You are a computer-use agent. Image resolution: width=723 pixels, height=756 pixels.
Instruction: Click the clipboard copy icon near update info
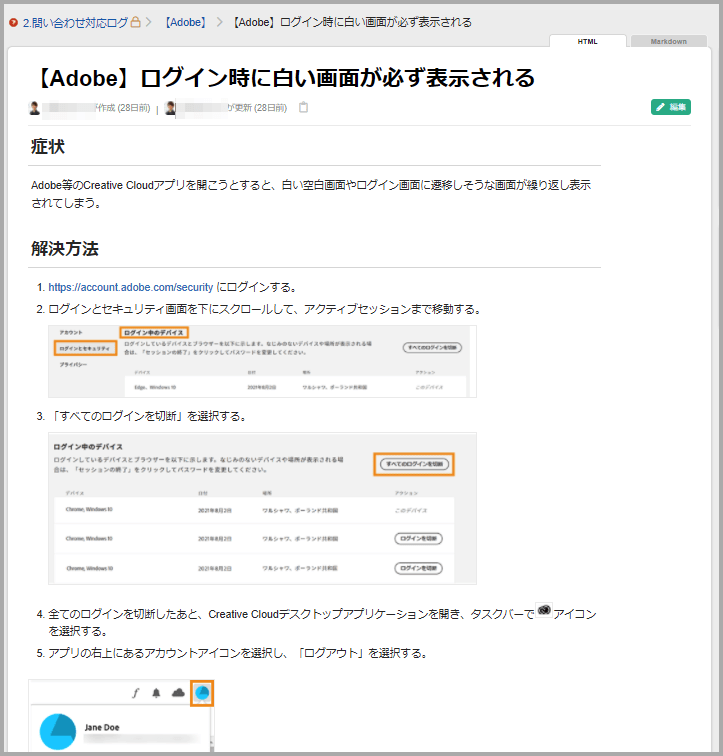coord(303,108)
